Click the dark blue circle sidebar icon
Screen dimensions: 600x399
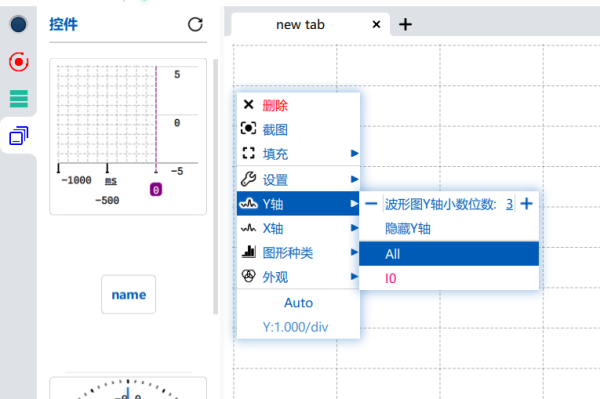[x=18, y=24]
